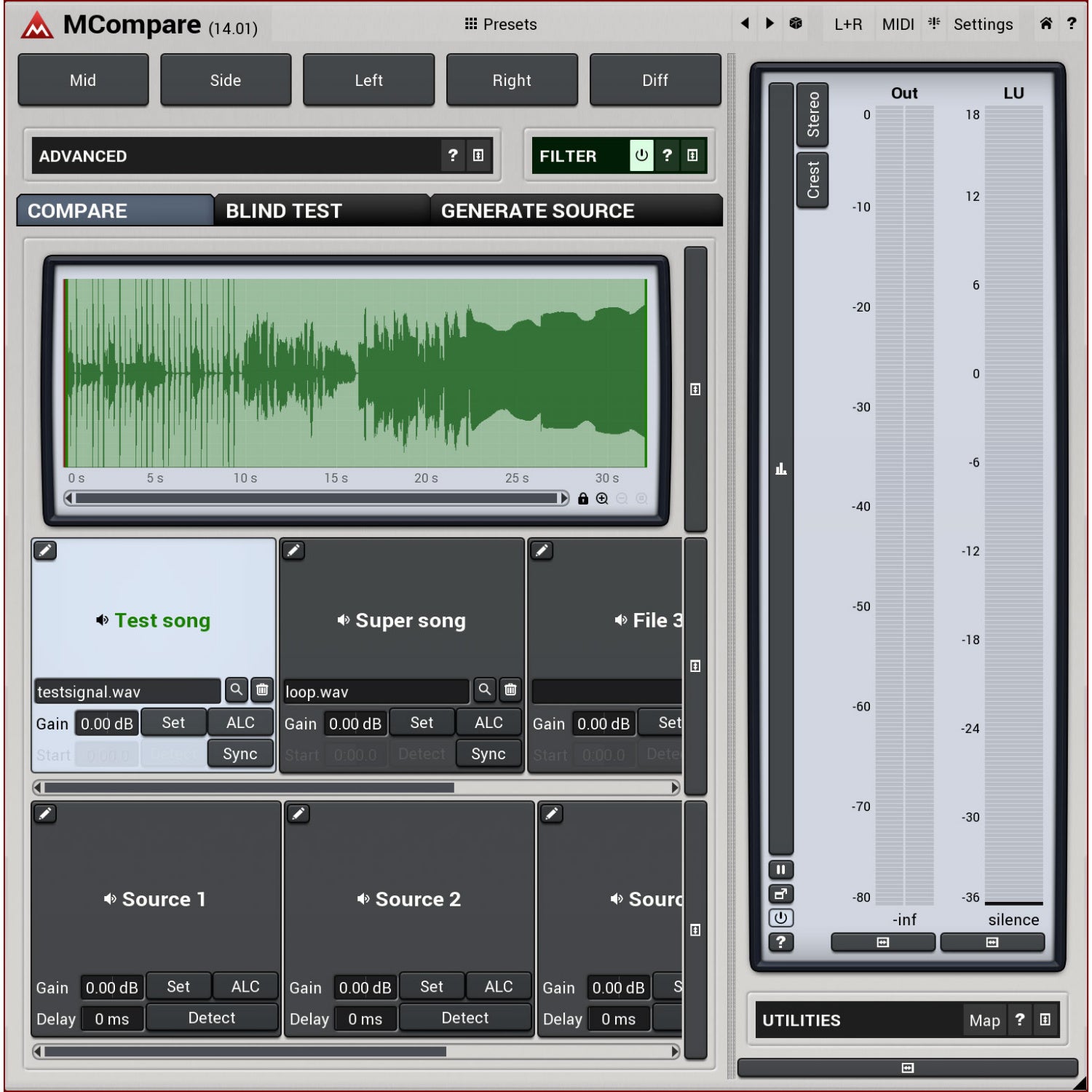The image size is (1092, 1092).
Task: Switch to the GENERATE SOURCE tab
Action: (577, 210)
